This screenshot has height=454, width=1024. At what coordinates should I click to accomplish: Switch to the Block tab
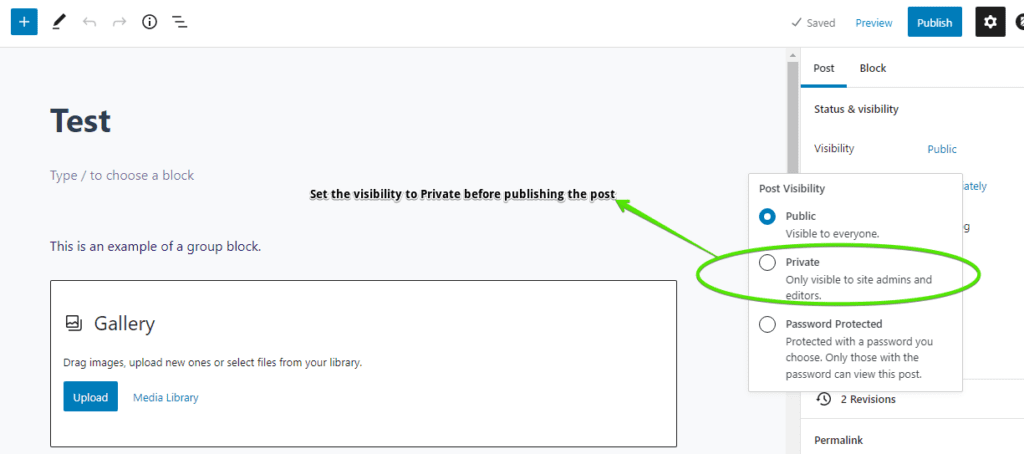click(x=872, y=68)
